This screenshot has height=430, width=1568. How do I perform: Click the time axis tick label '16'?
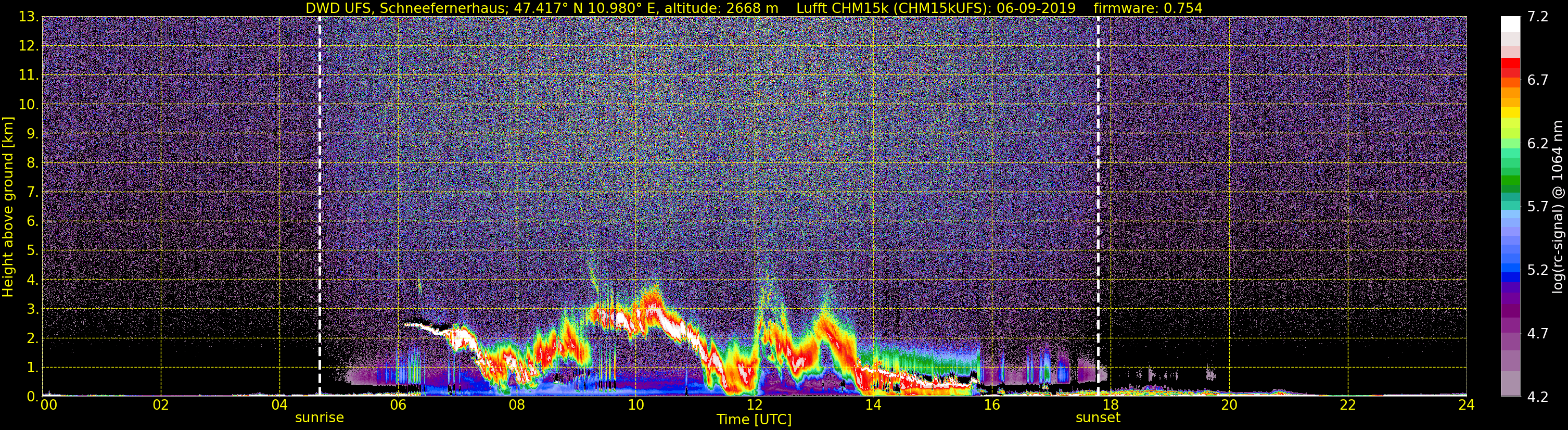point(991,405)
